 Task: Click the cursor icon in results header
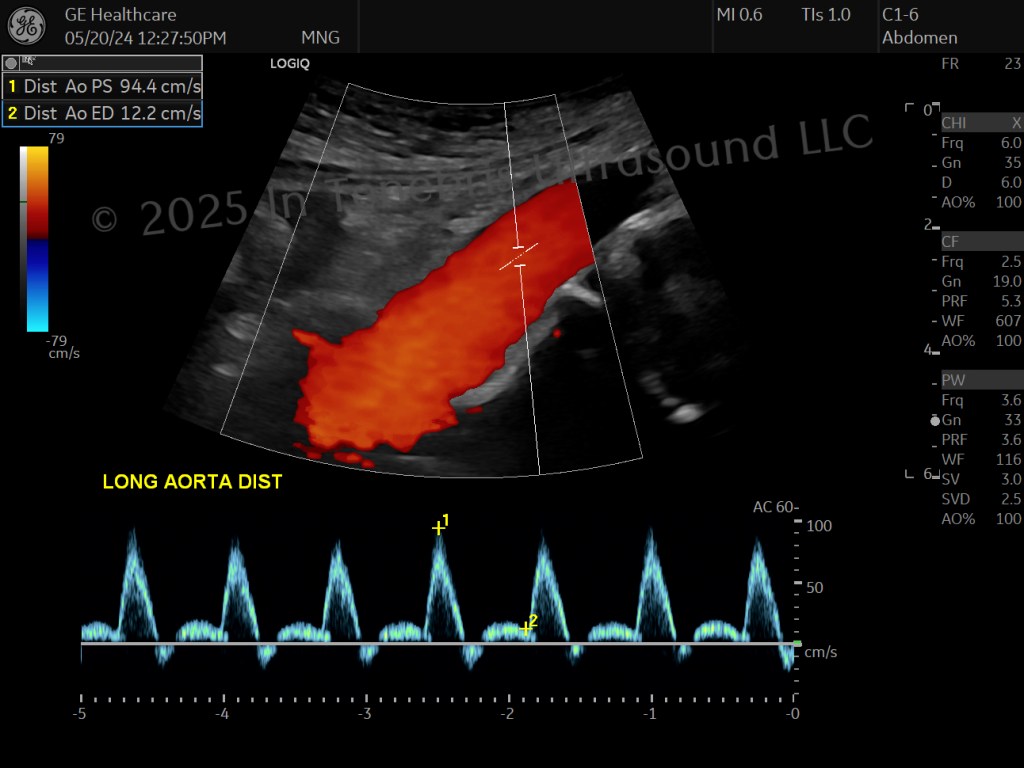(x=29, y=62)
